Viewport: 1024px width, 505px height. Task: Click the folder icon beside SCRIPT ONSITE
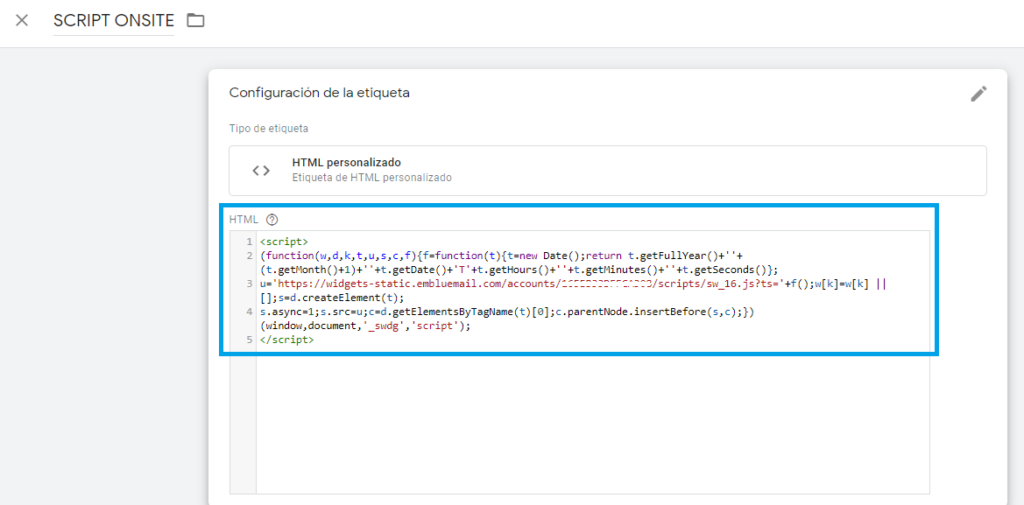click(x=196, y=21)
